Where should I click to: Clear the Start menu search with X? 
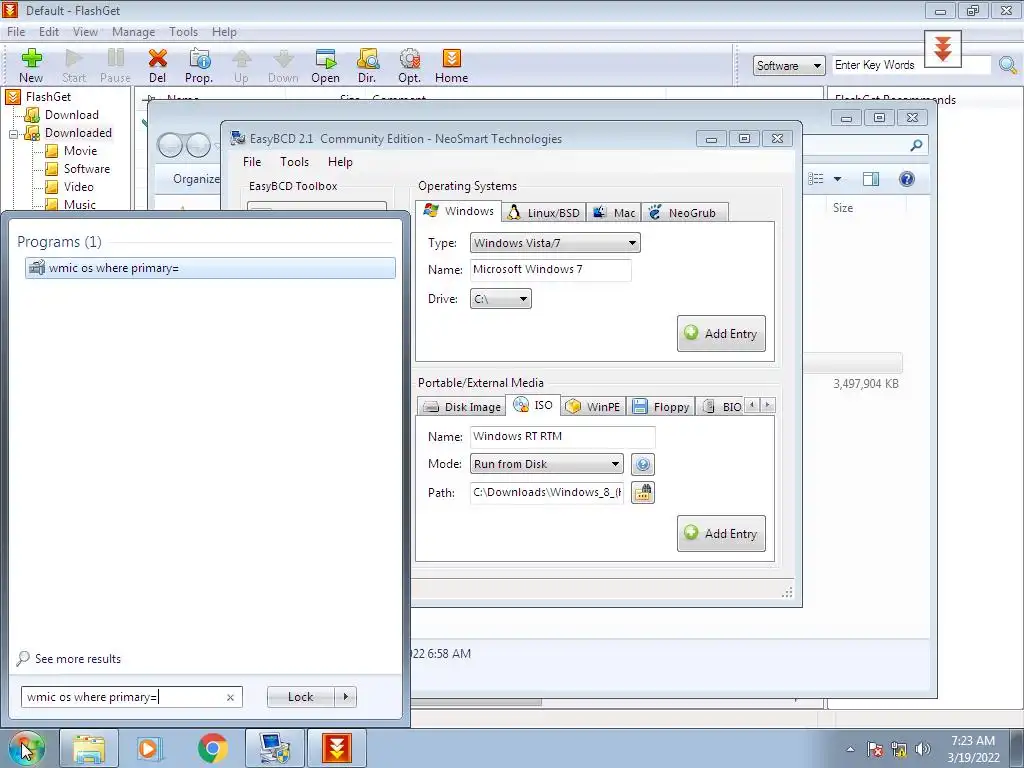pos(230,697)
